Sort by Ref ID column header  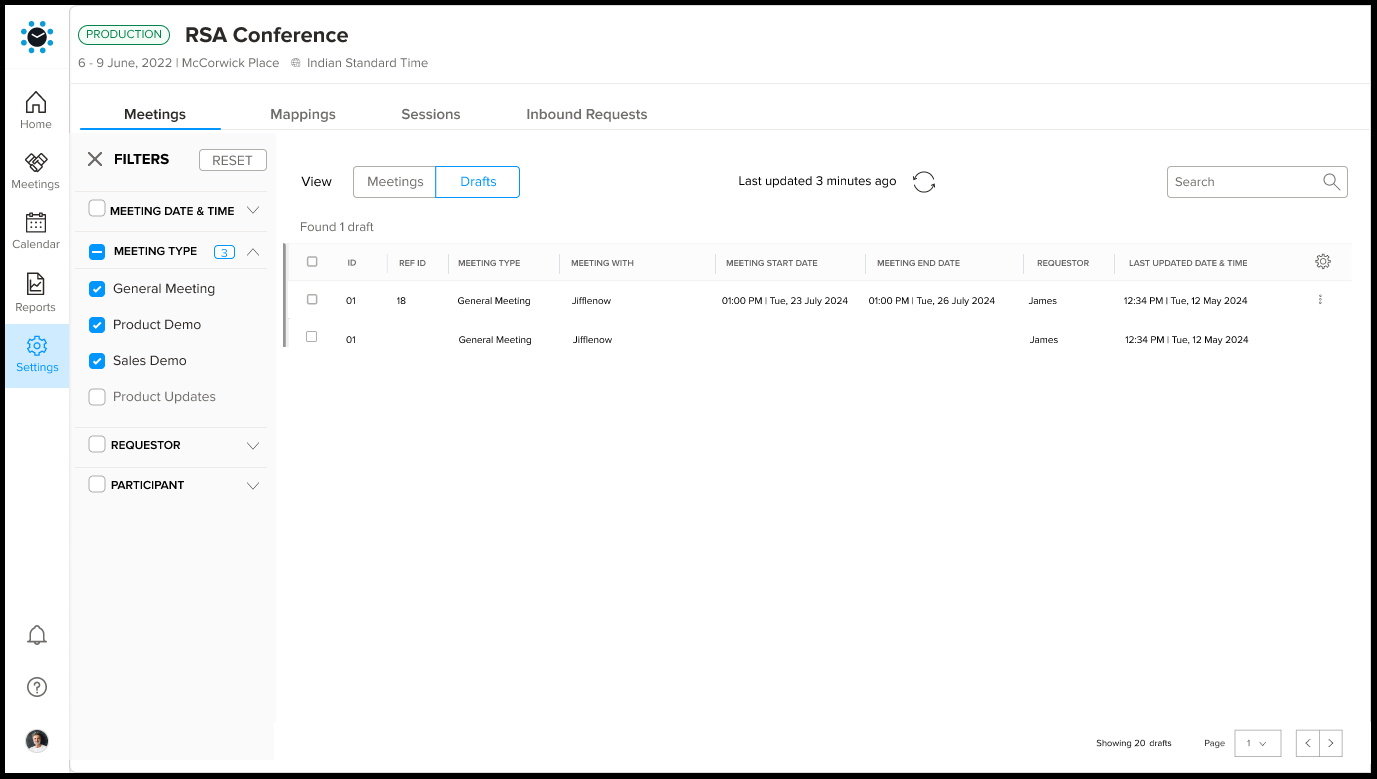coord(412,263)
